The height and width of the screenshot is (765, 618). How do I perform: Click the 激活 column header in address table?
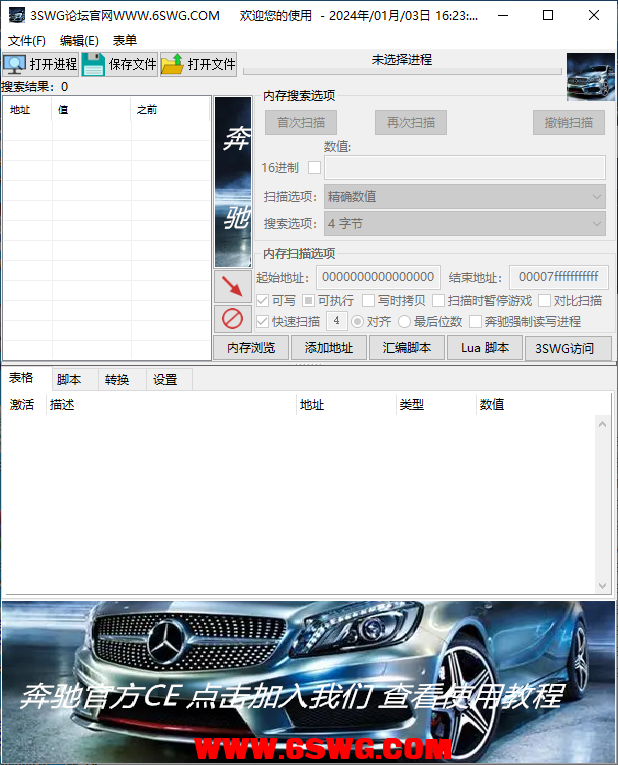24,405
